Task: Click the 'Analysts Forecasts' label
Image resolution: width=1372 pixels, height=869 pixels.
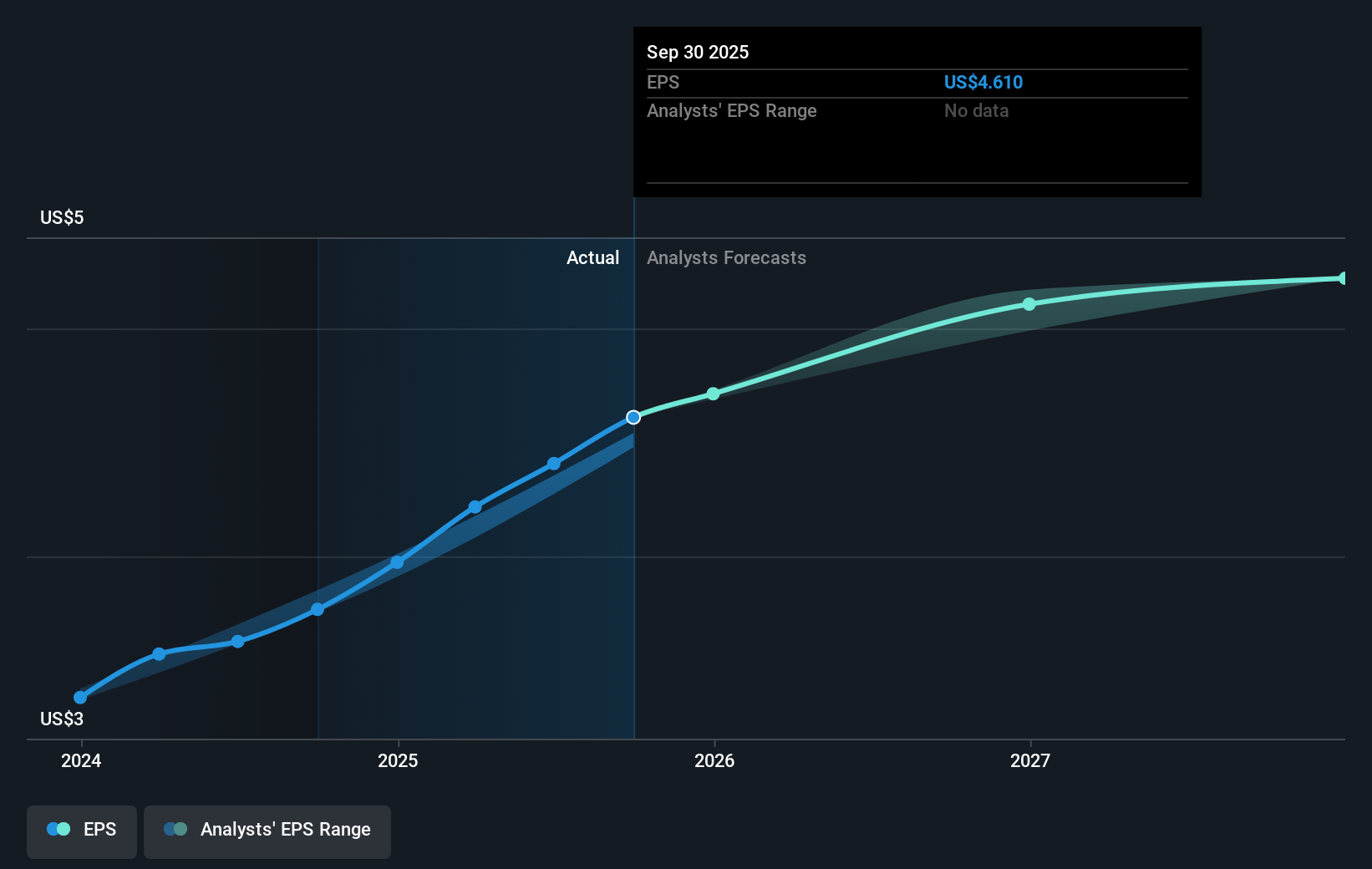Action: click(726, 257)
